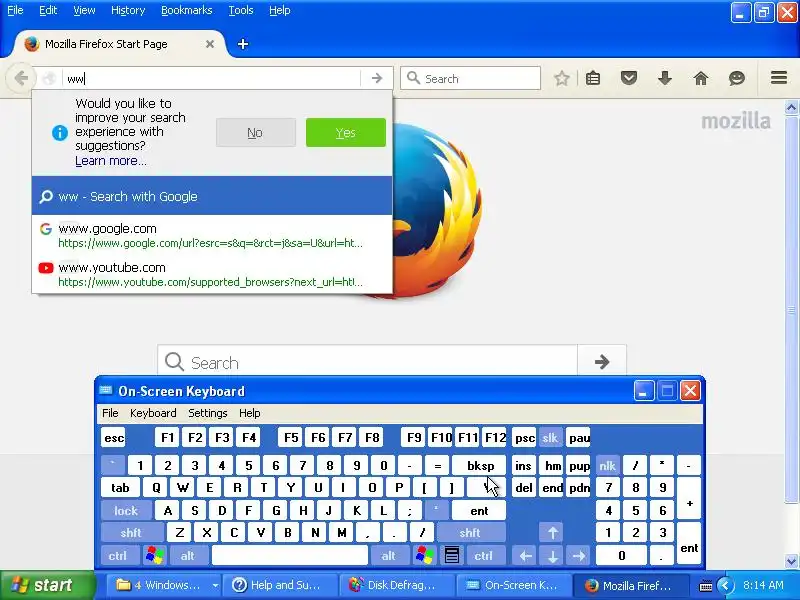Toggle the left shft key
This screenshot has height=600, width=800.
pos(131,533)
